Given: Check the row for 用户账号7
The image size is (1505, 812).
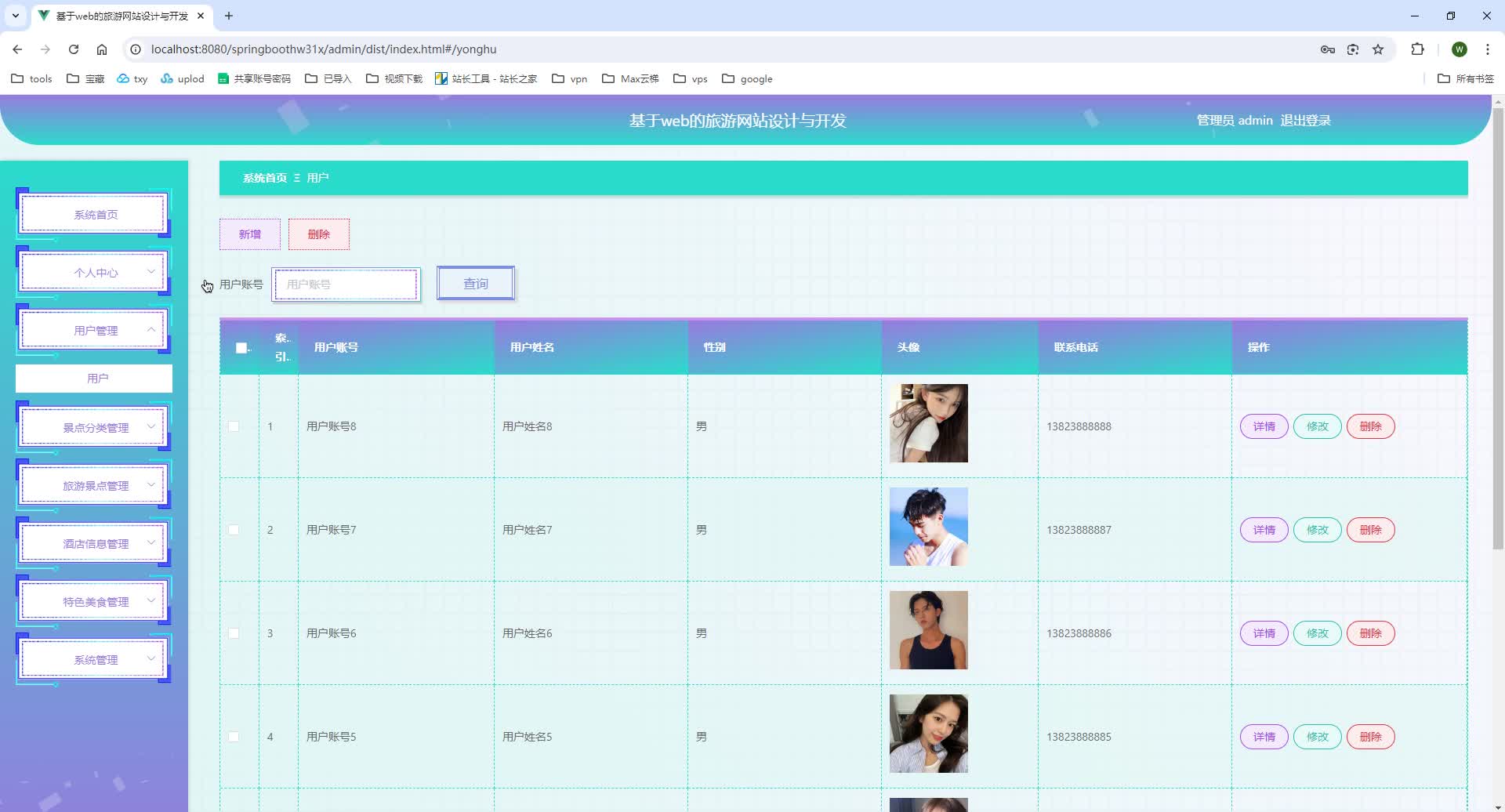Looking at the screenshot, I should pyautogui.click(x=234, y=530).
